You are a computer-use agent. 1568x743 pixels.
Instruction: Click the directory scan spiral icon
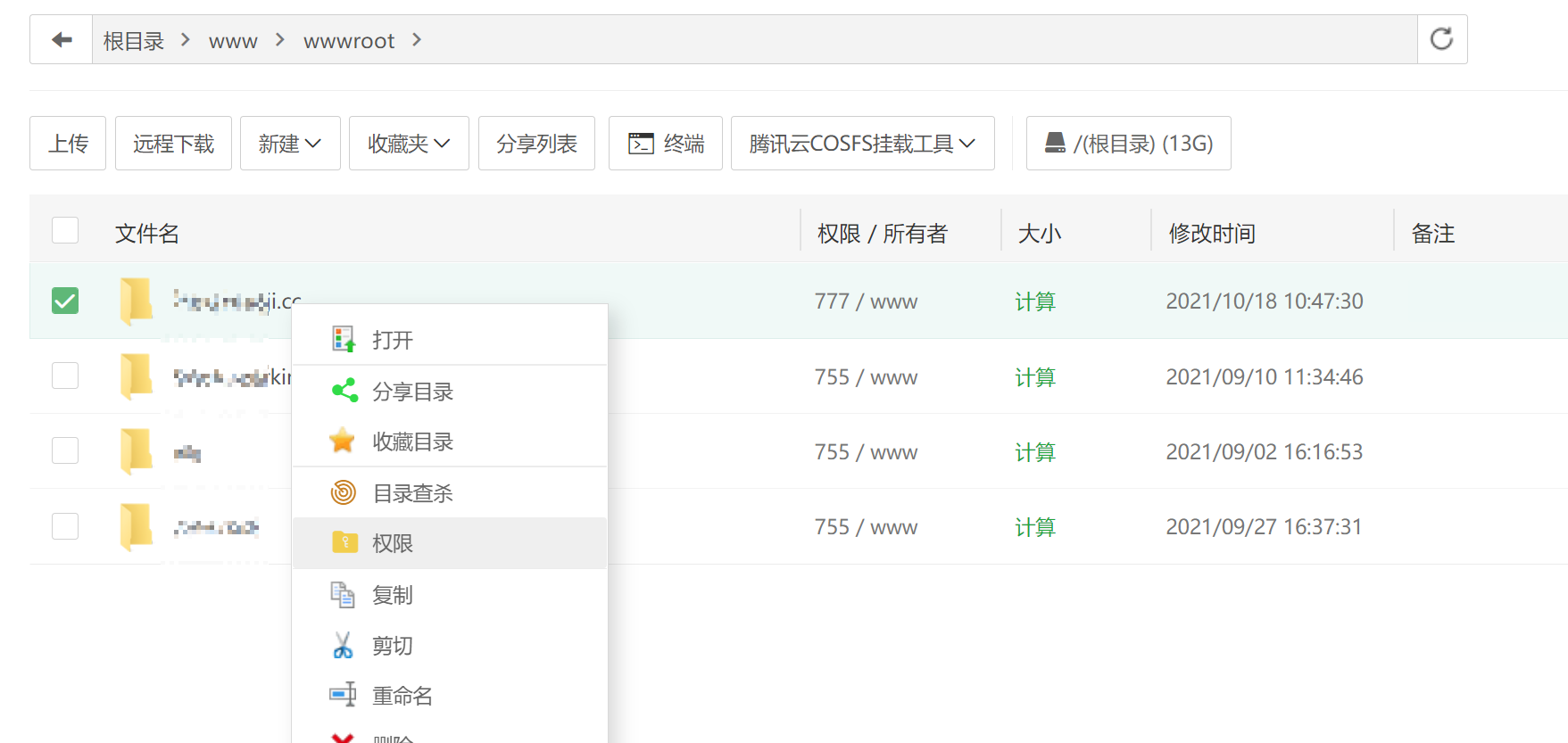pyautogui.click(x=344, y=492)
